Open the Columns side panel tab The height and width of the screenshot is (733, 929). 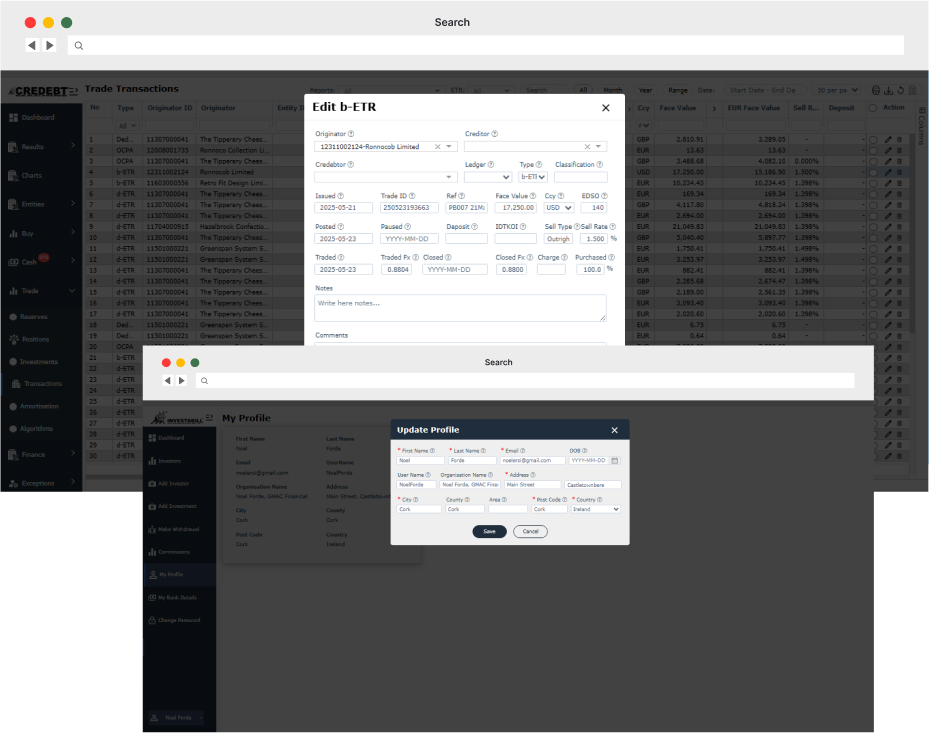(x=922, y=125)
